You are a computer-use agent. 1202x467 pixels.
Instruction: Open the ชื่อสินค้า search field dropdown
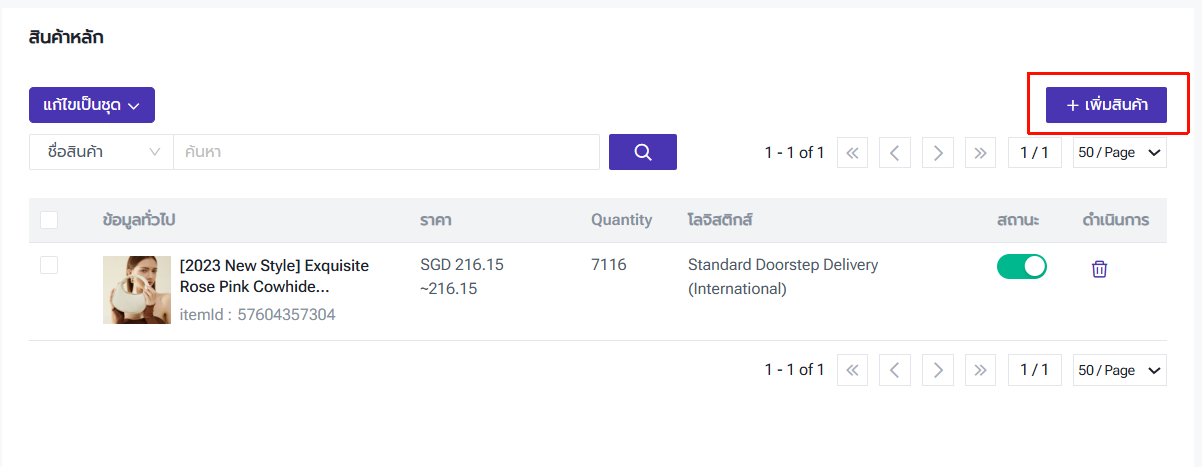(x=102, y=152)
